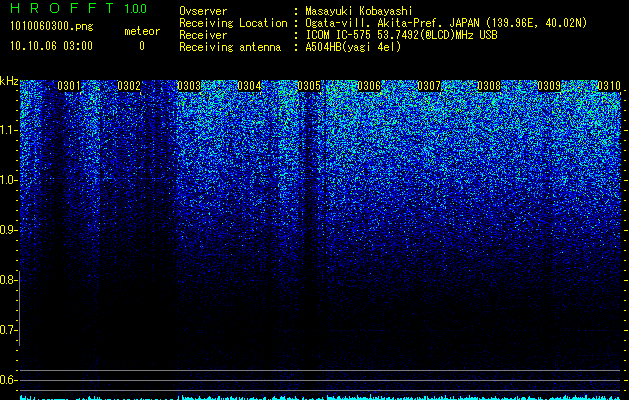Viewport: 629px width, 400px height.
Task: Click the 0.8 frequency axis label
Action: [8, 280]
